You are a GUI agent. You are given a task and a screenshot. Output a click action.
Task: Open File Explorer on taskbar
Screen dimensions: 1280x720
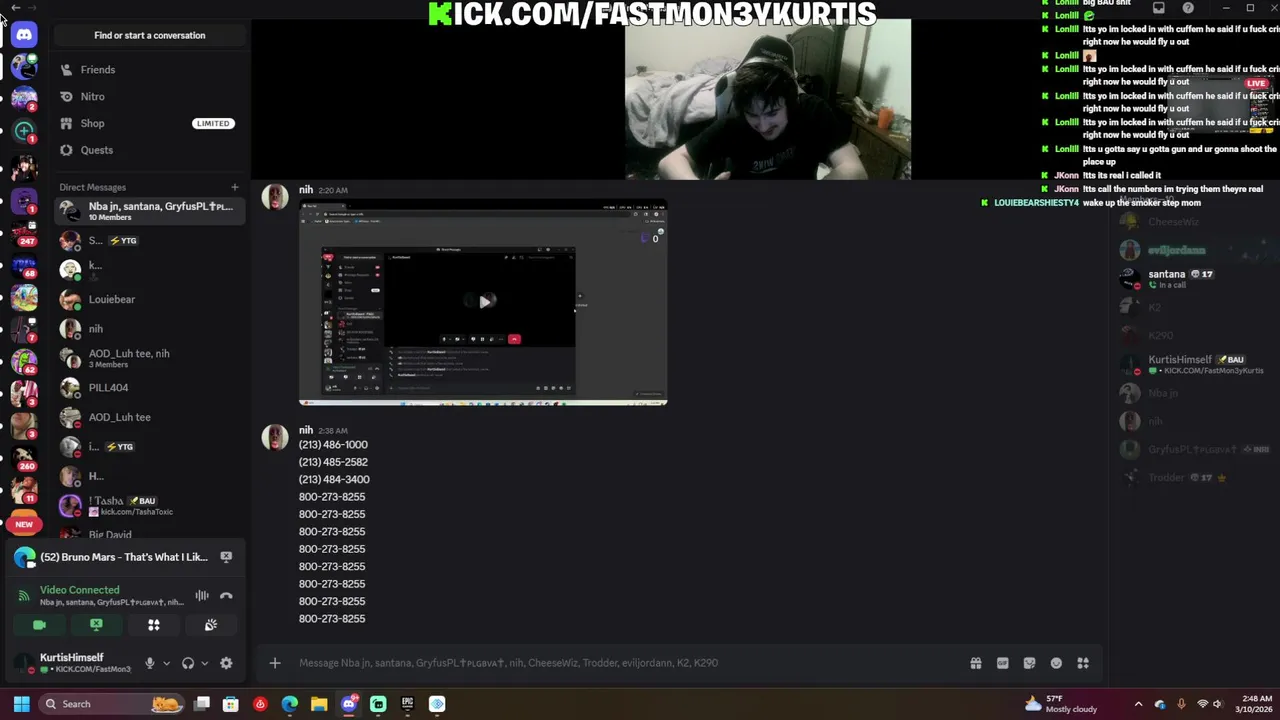[319, 704]
